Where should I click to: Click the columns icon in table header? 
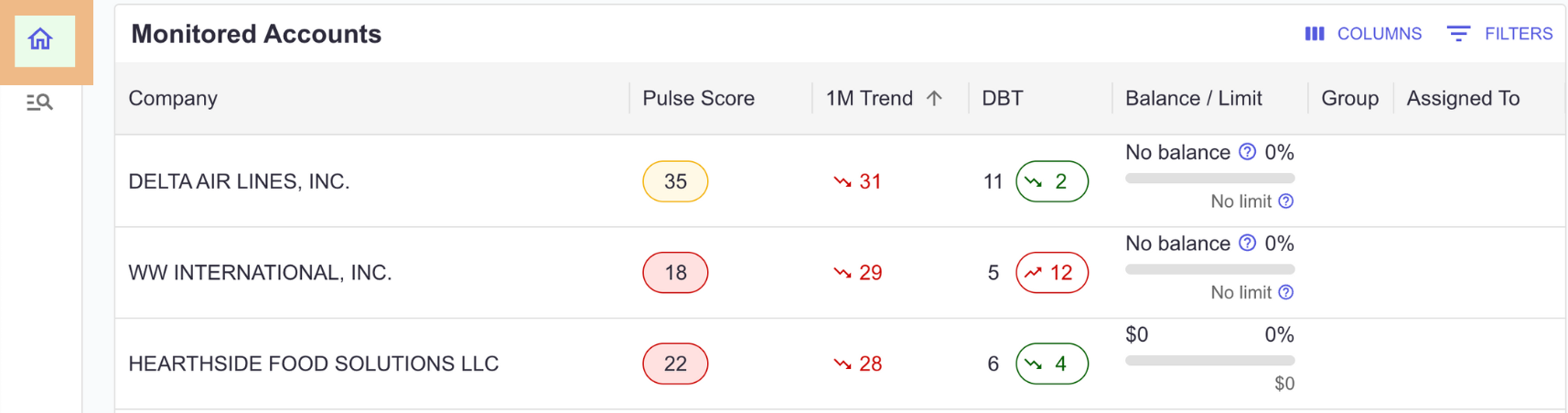(1315, 34)
